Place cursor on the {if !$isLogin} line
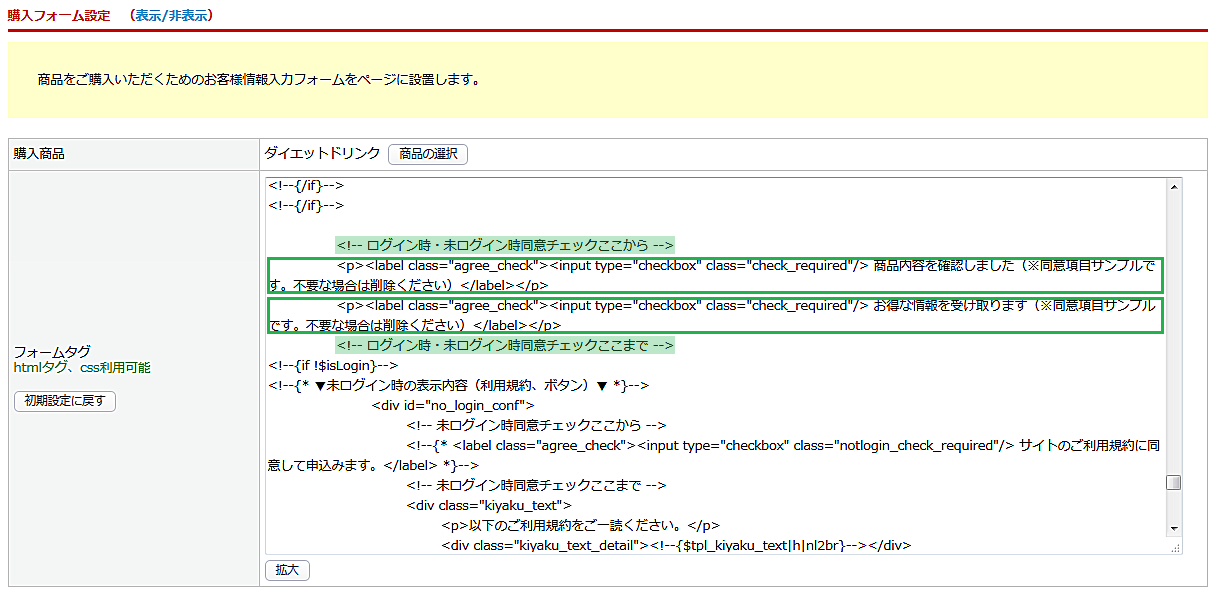The height and width of the screenshot is (595, 1217). (333, 365)
